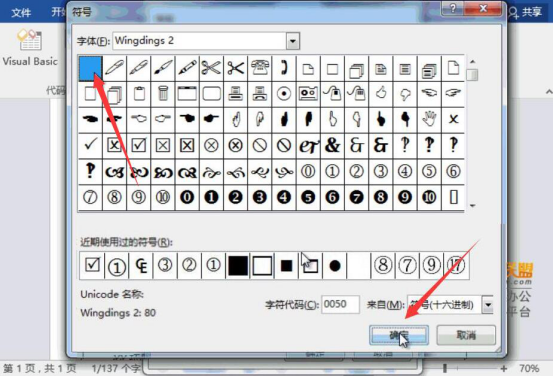Open the 文件 menu tab
Viewport: 554px width, 376px height.
click(21, 13)
